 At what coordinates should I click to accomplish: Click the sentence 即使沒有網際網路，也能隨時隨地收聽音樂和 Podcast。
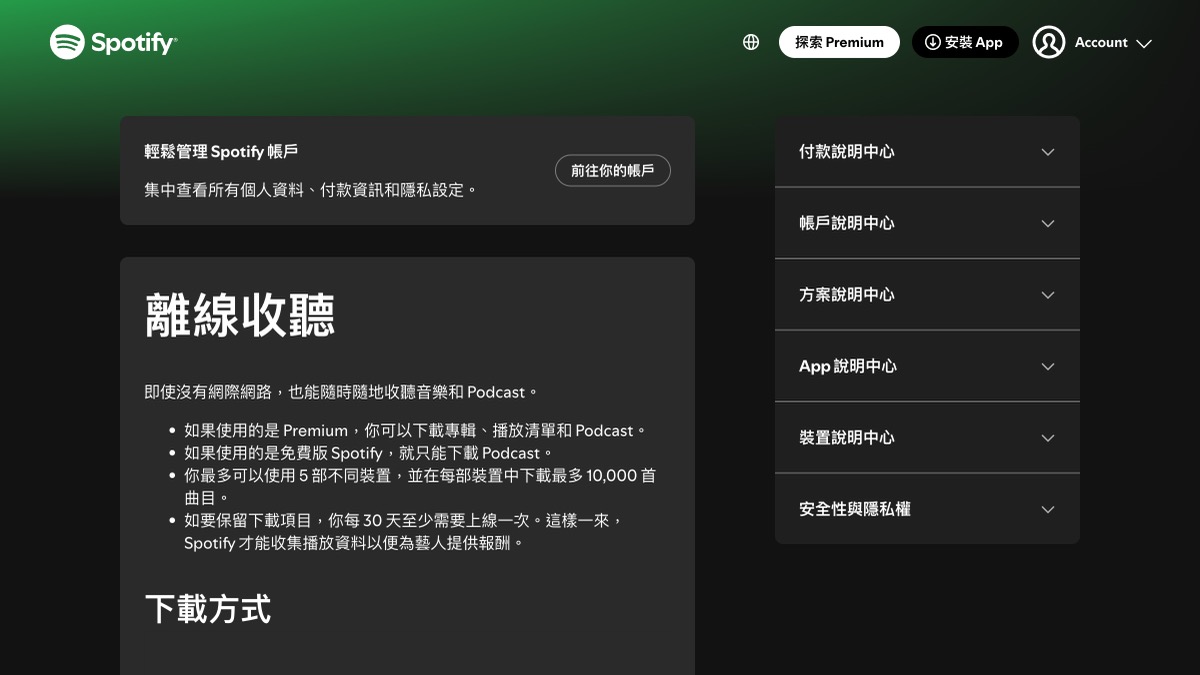click(x=342, y=392)
